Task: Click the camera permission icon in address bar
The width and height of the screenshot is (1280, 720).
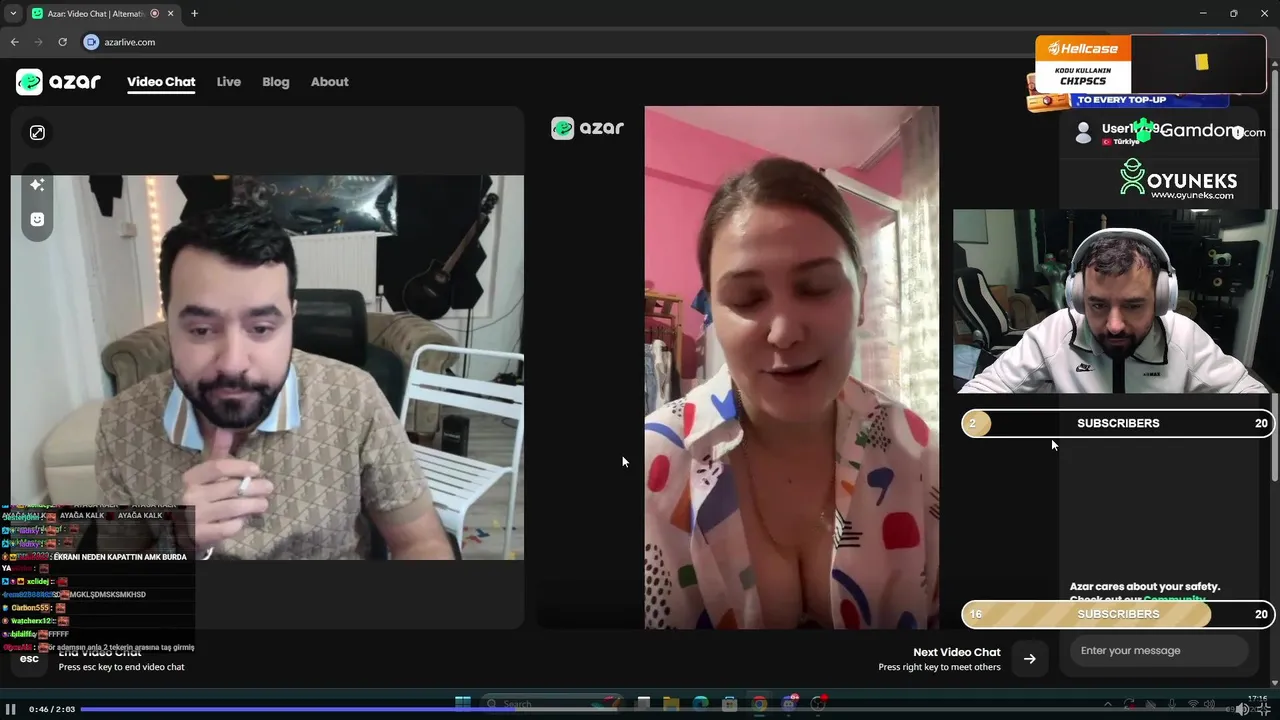Action: pyautogui.click(x=91, y=42)
